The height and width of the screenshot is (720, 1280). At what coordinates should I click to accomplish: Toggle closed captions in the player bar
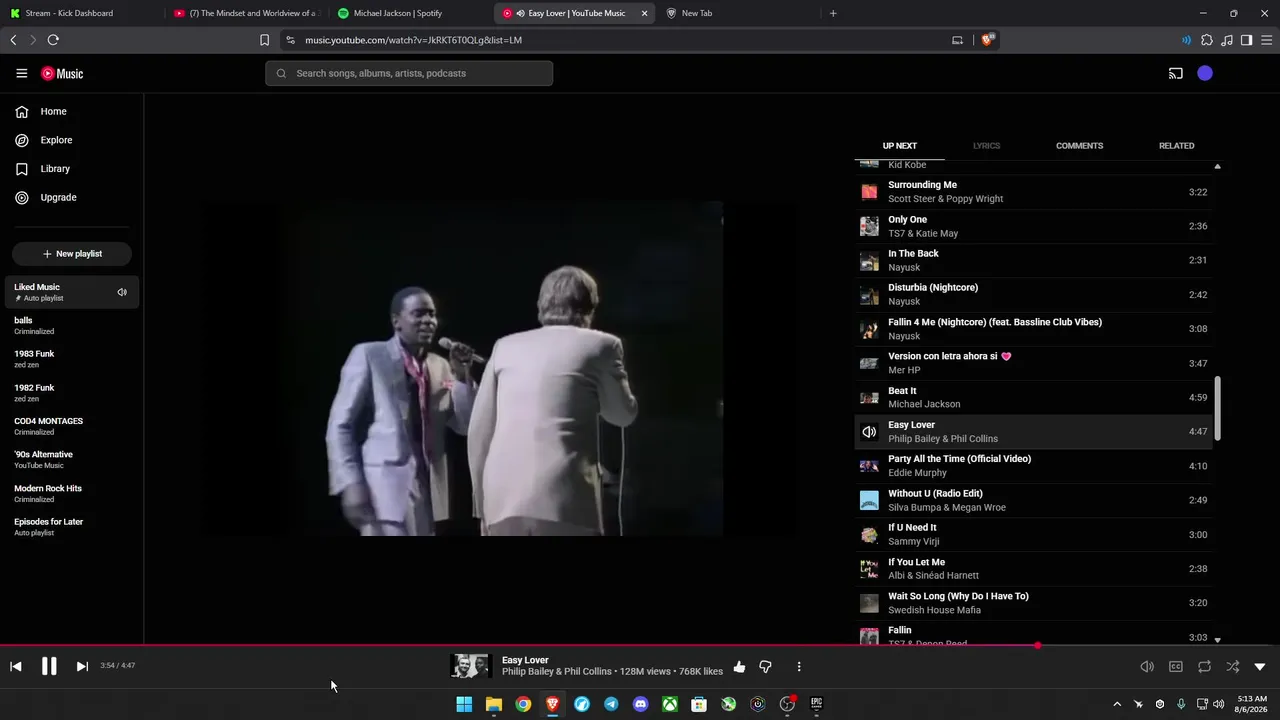[x=1176, y=667]
